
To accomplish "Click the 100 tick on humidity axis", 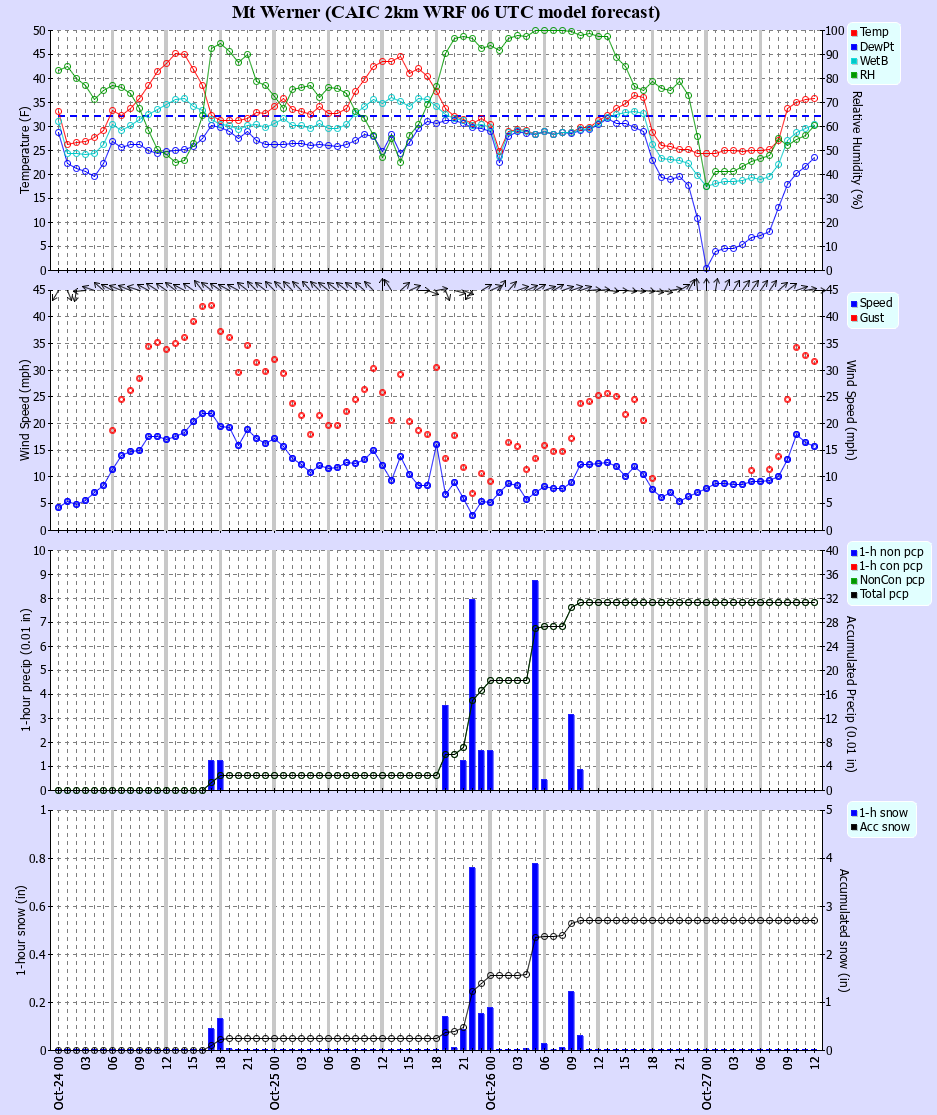I will click(x=835, y=31).
